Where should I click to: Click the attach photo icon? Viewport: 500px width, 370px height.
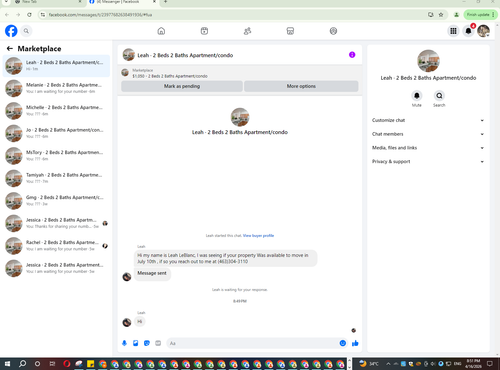click(x=136, y=343)
